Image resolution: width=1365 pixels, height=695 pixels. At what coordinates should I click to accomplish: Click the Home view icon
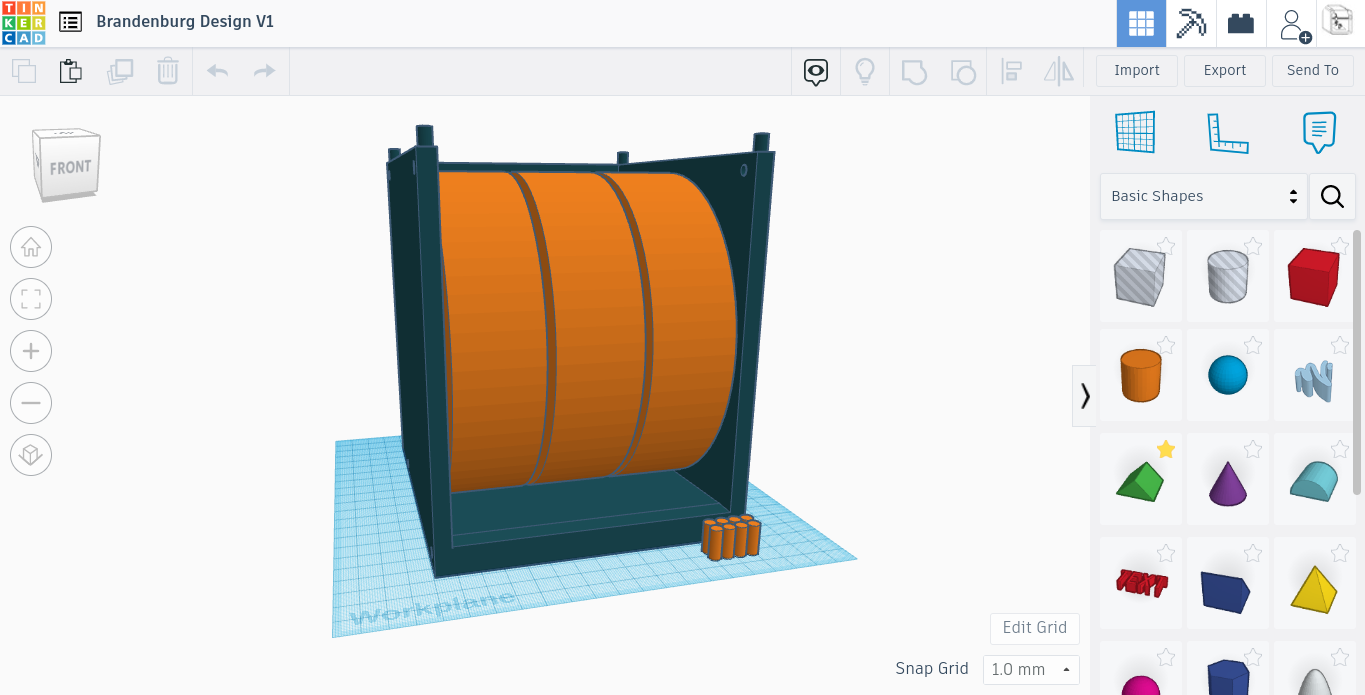click(x=30, y=247)
